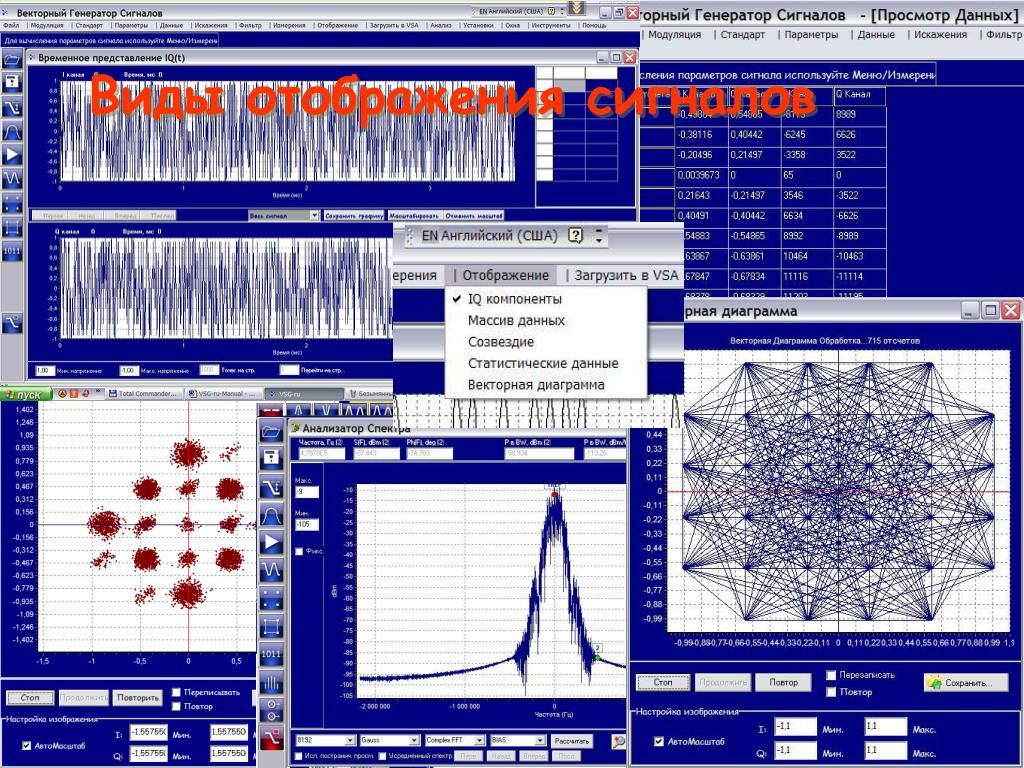1024x768 pixels.
Task: Toggle 'Исп. постранич. просм.' checkbox
Action: [x=299, y=756]
